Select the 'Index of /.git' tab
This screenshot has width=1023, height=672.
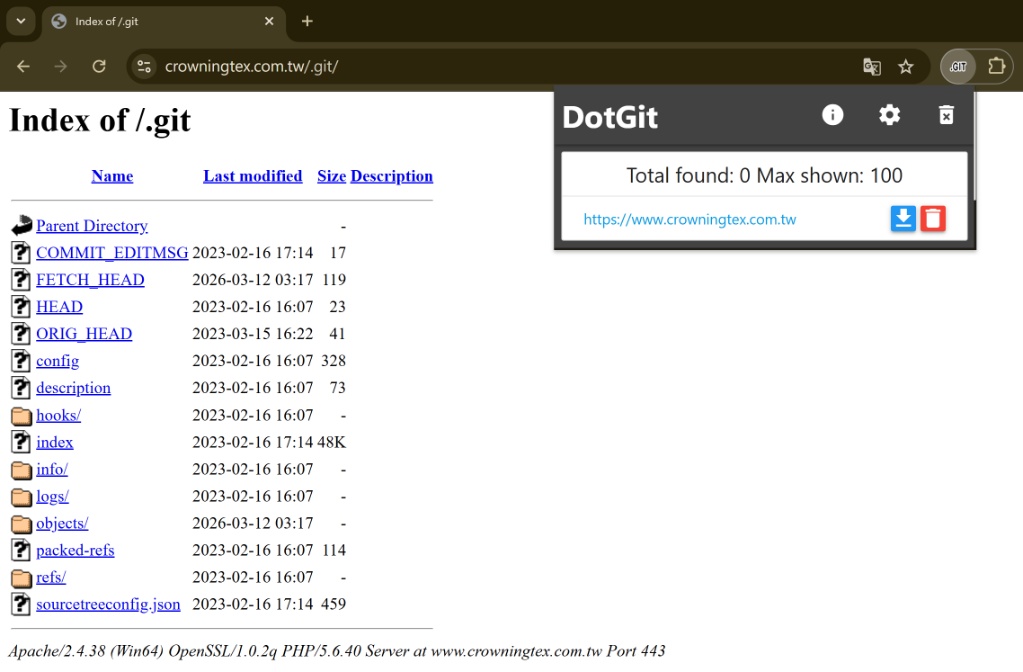pyautogui.click(x=163, y=22)
